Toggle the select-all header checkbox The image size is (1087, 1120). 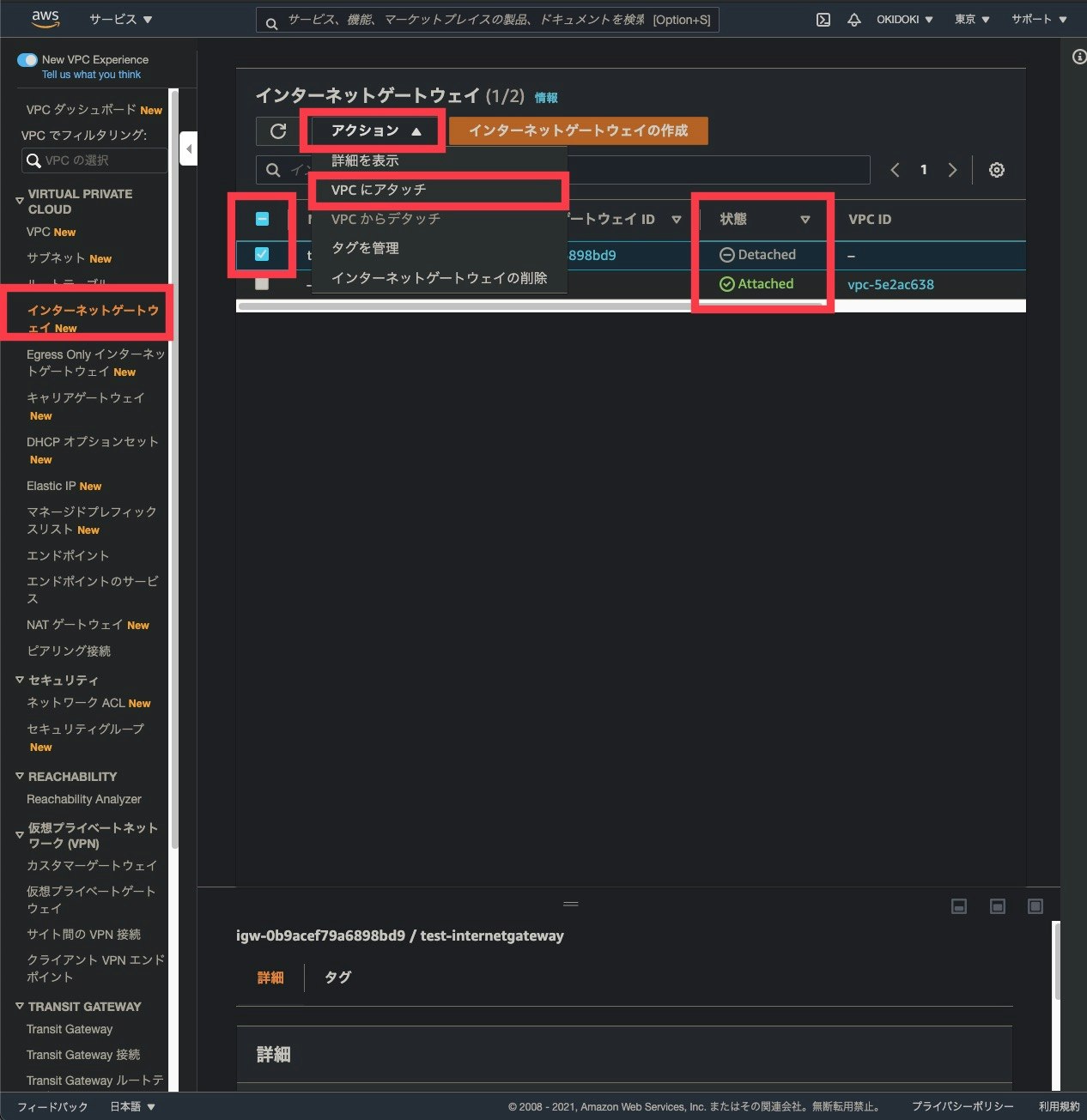click(262, 219)
